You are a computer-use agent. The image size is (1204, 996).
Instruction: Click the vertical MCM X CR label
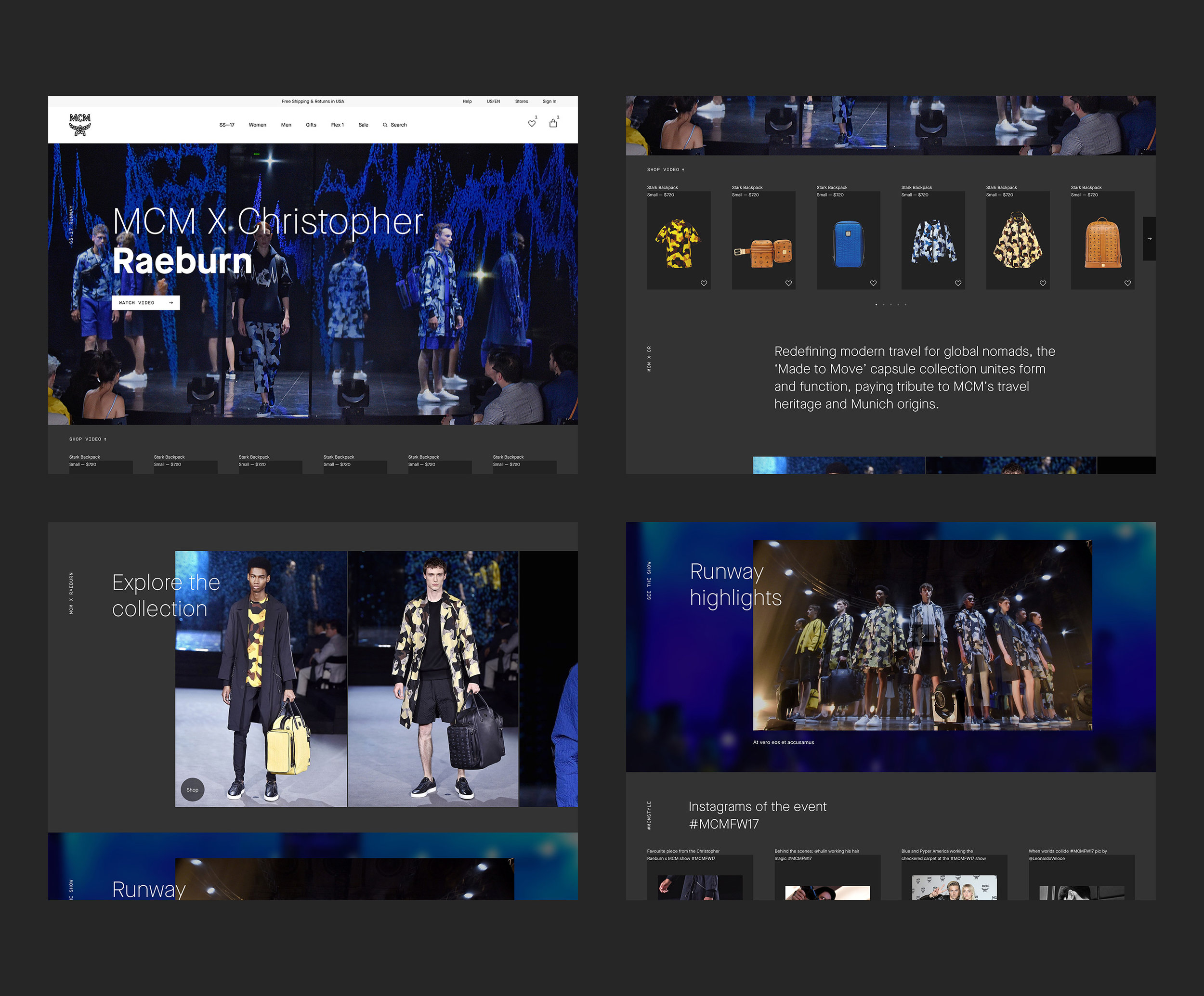(649, 359)
